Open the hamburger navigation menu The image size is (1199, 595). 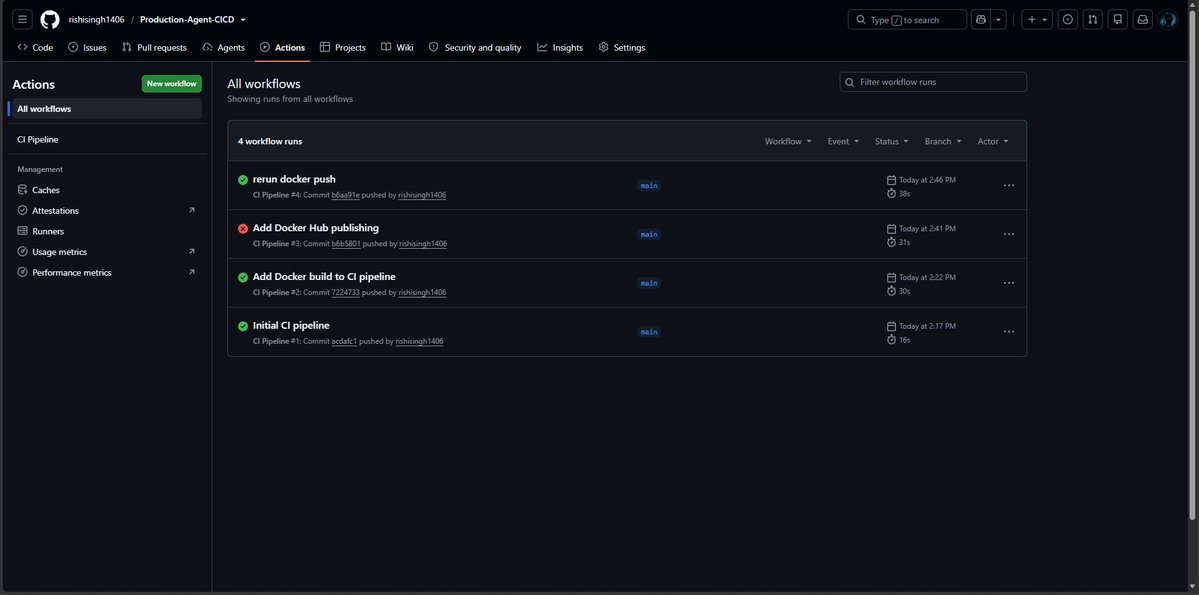click(22, 19)
